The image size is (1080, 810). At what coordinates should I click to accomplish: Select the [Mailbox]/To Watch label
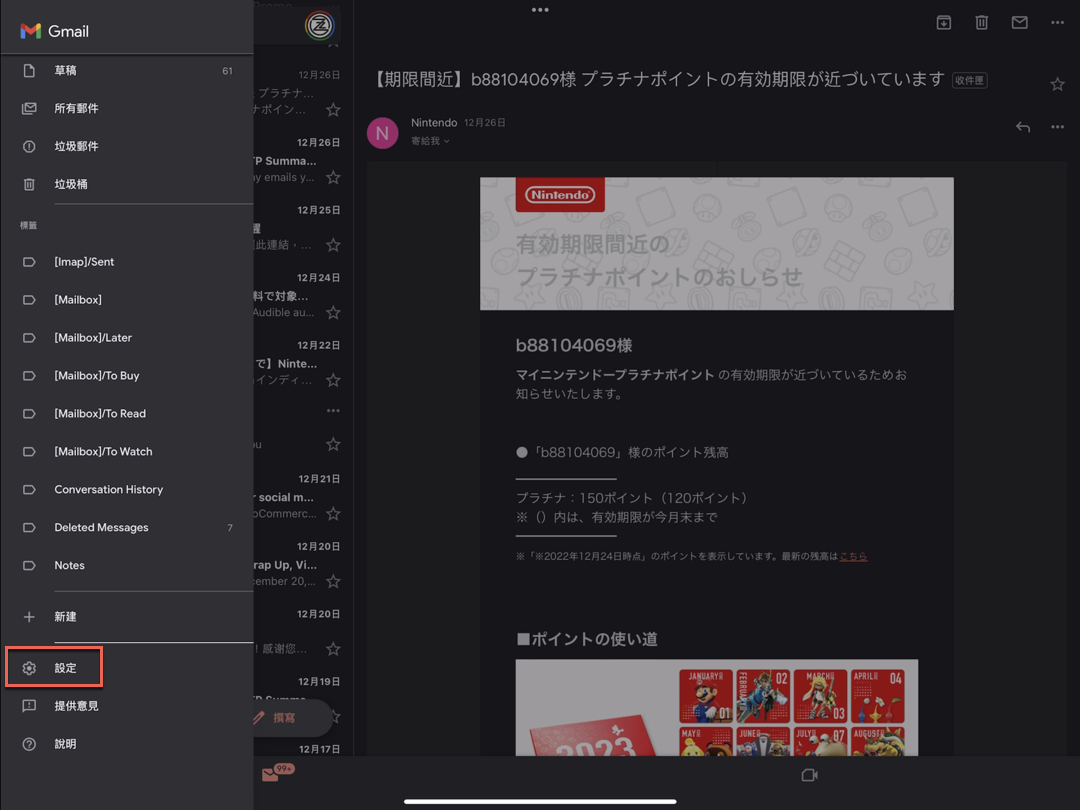tap(127, 451)
